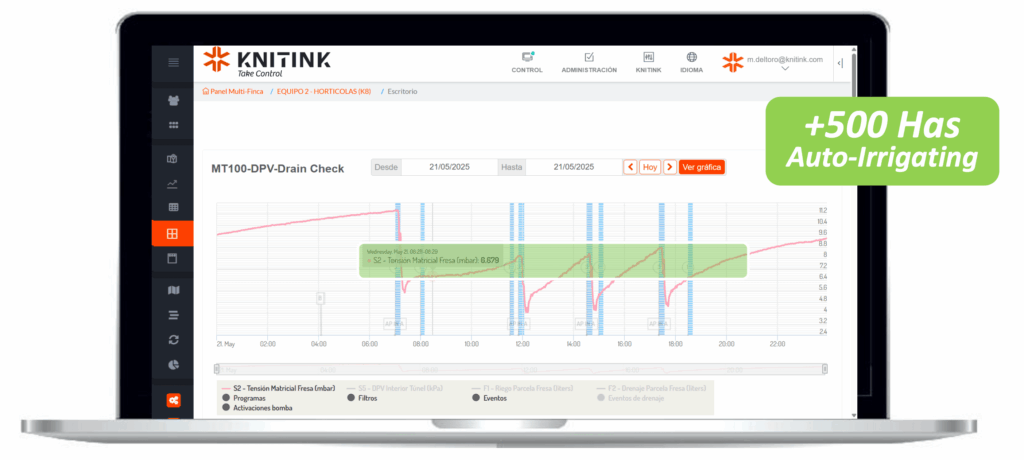Toggle the Programas legend series
Screen dimensions: 1024x460
225,398
